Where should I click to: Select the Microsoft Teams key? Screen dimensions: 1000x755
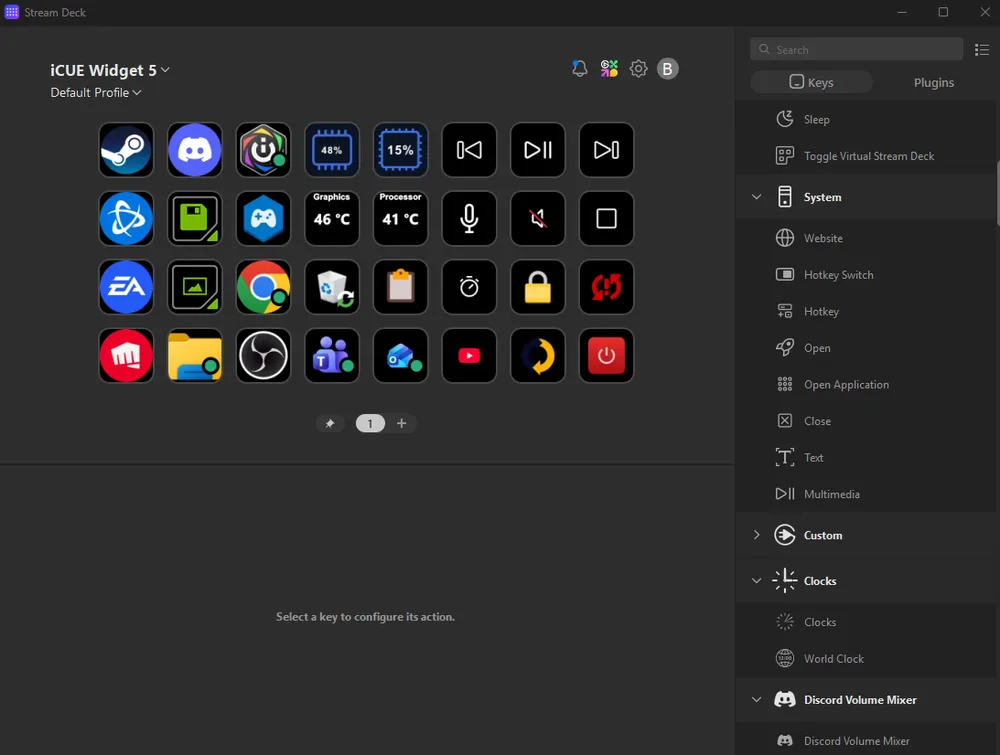(x=332, y=356)
